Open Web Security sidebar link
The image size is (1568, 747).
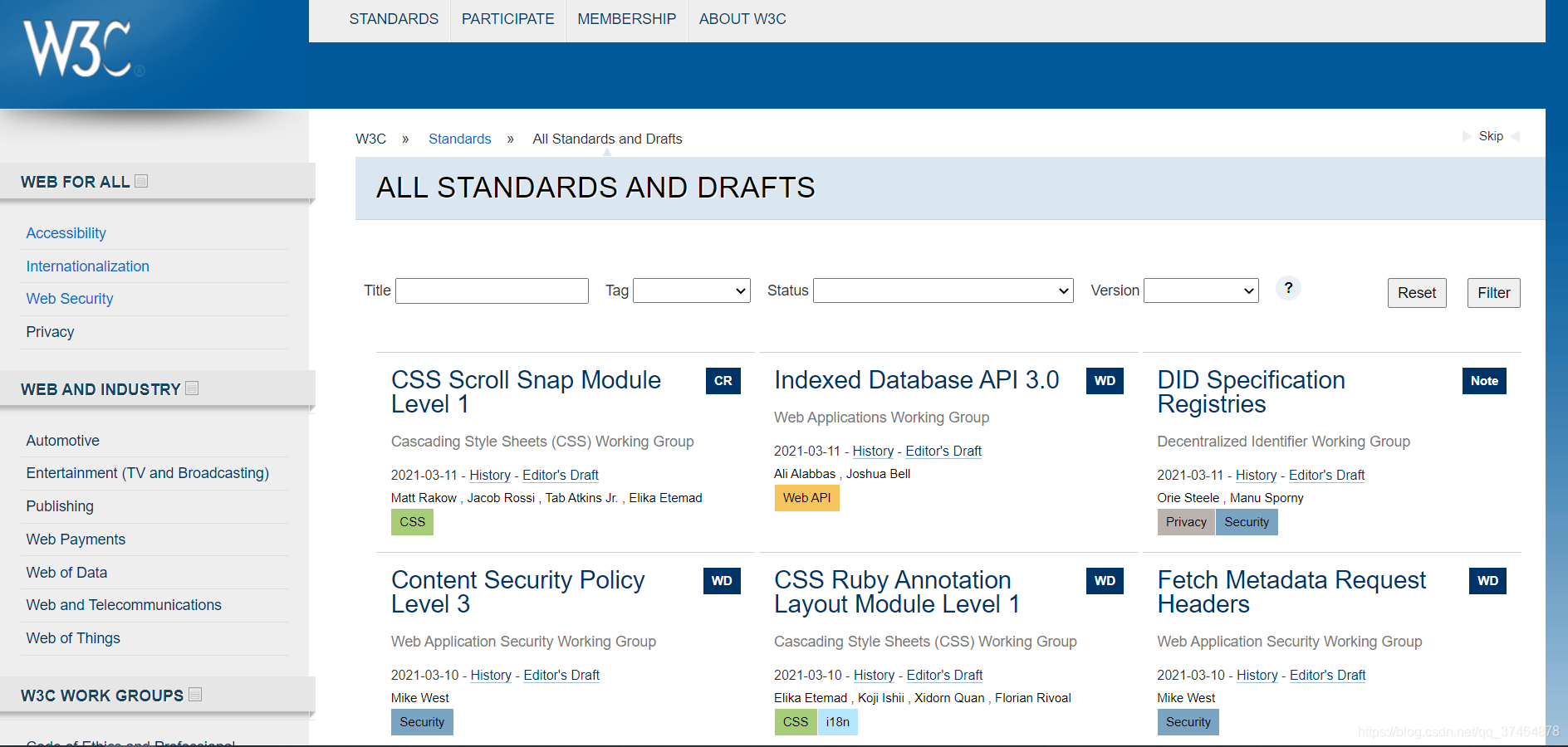click(69, 299)
